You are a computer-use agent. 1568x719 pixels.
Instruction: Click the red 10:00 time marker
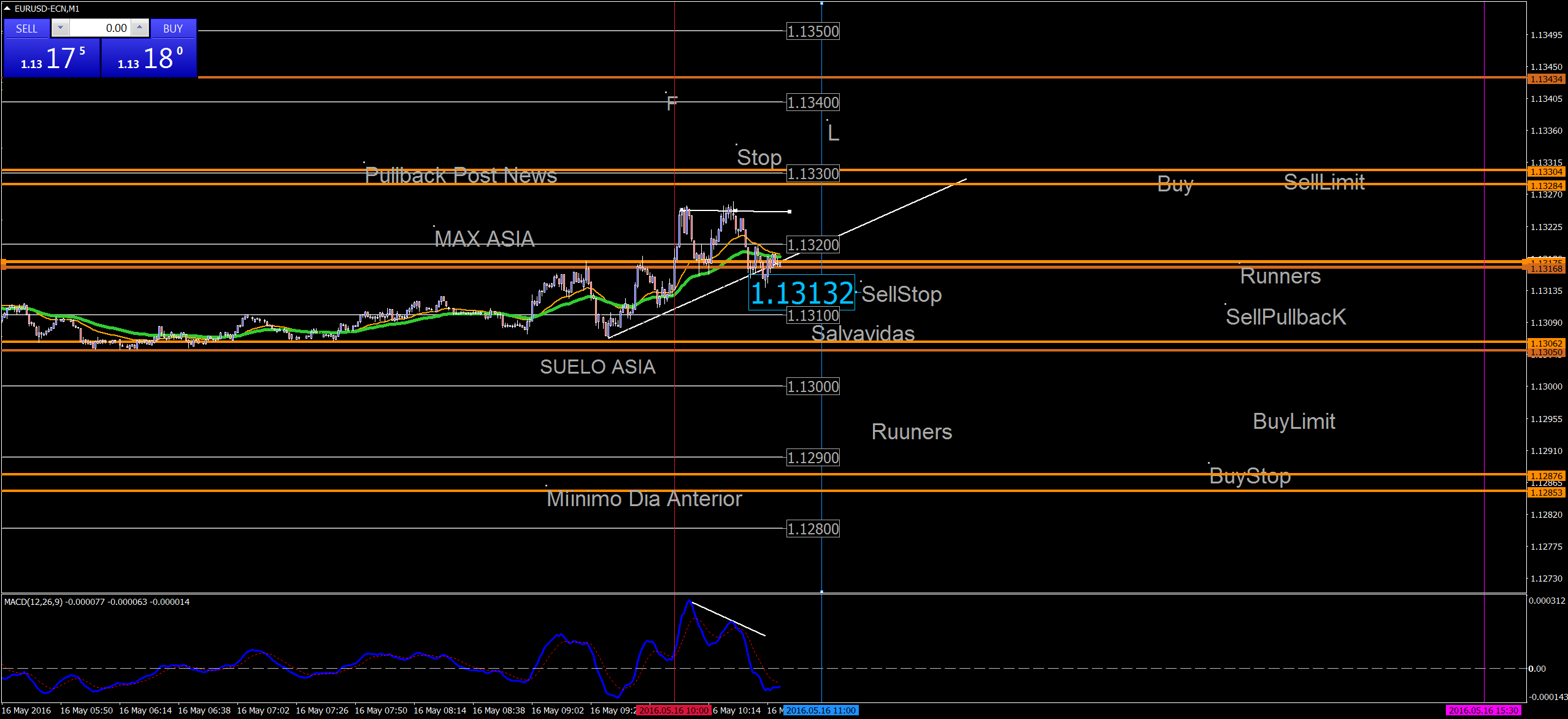click(x=674, y=710)
